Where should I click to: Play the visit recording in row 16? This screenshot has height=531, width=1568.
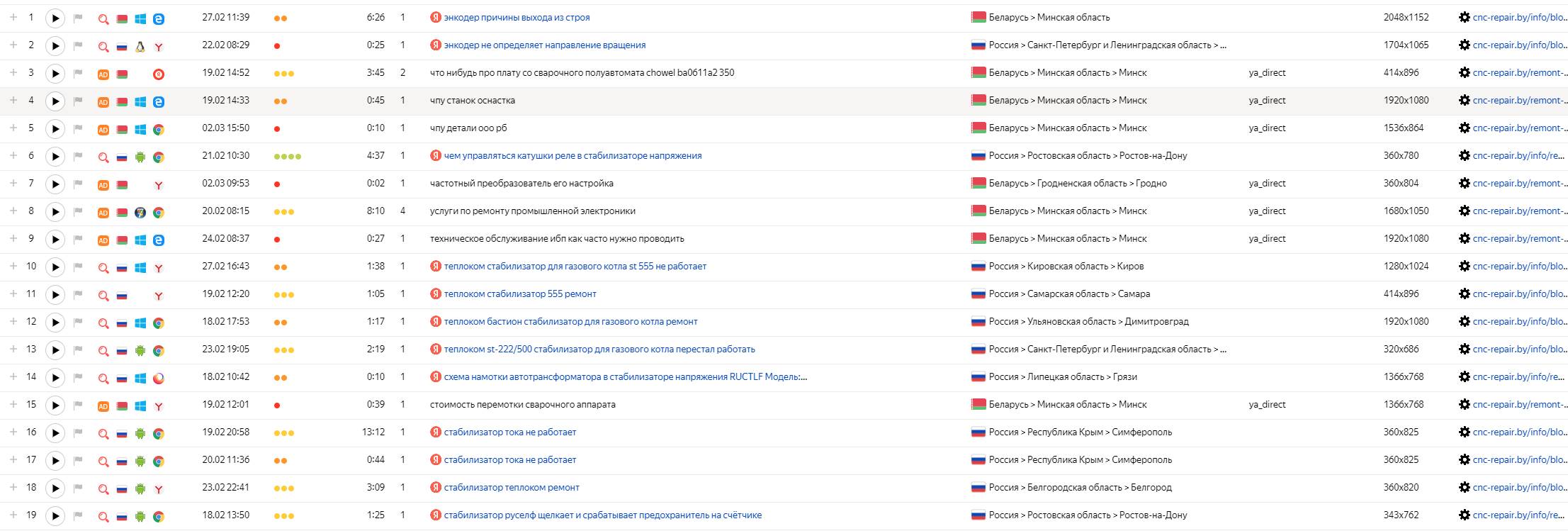pyautogui.click(x=55, y=433)
